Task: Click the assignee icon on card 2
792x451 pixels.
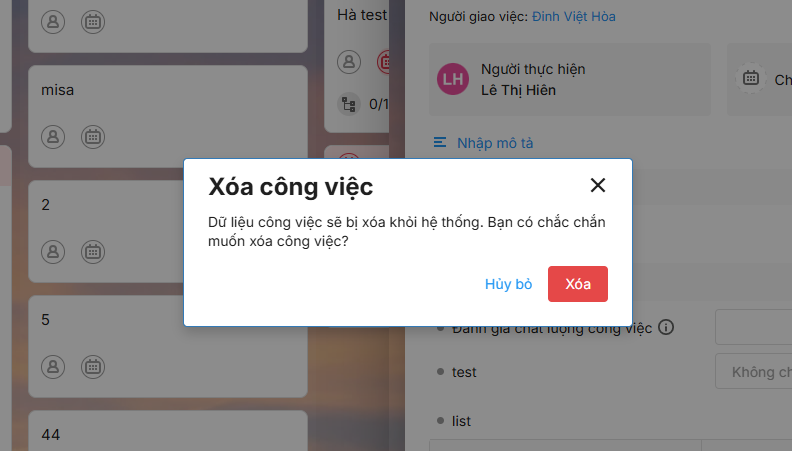Action: (53, 252)
